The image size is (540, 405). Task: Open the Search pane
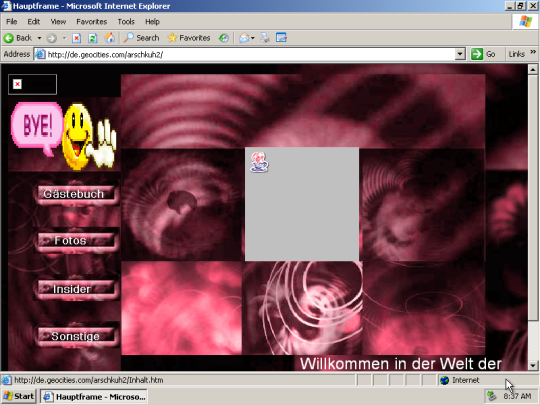[142, 38]
